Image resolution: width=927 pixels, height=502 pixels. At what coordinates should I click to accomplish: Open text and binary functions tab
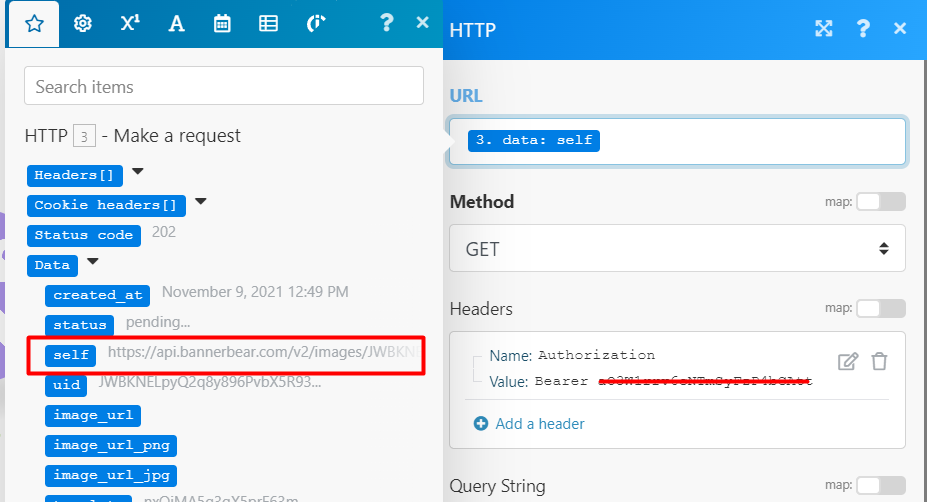pos(176,24)
